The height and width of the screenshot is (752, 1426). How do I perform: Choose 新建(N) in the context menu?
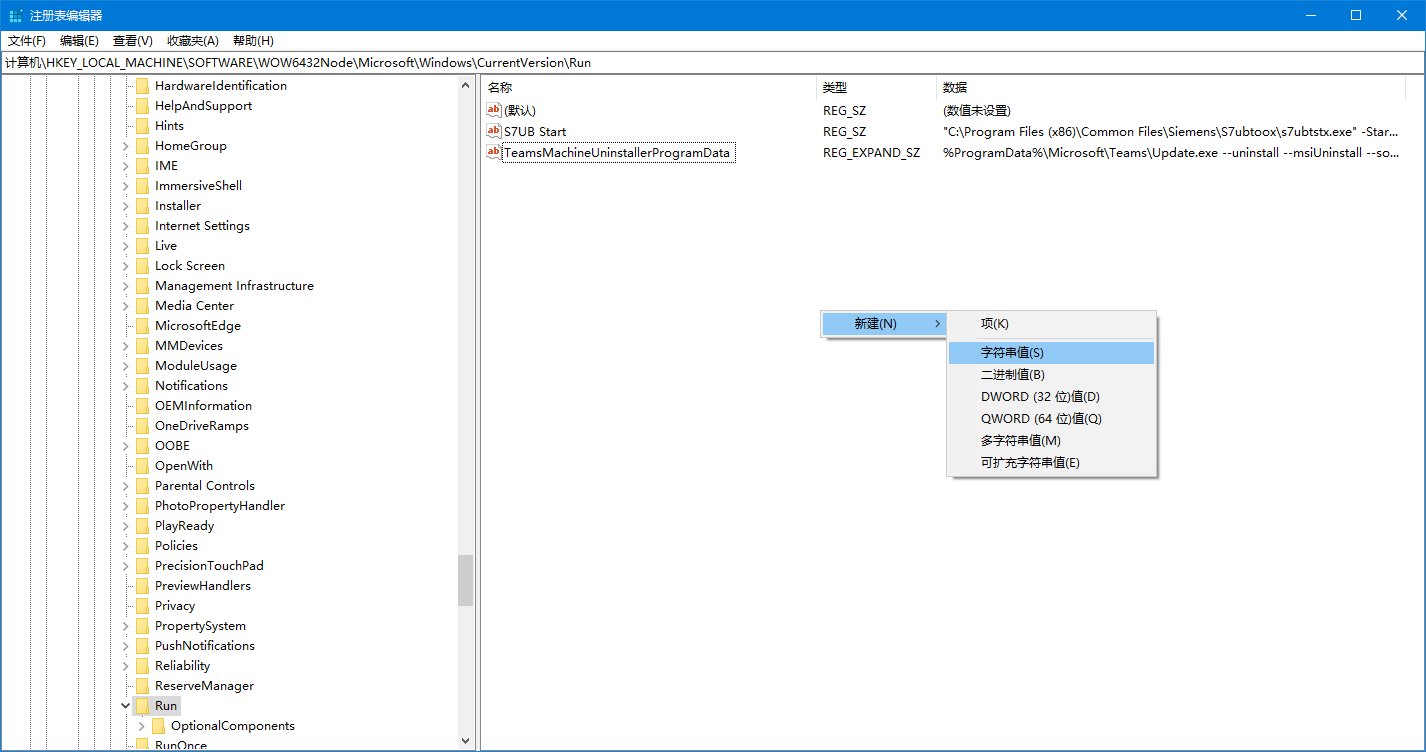884,324
